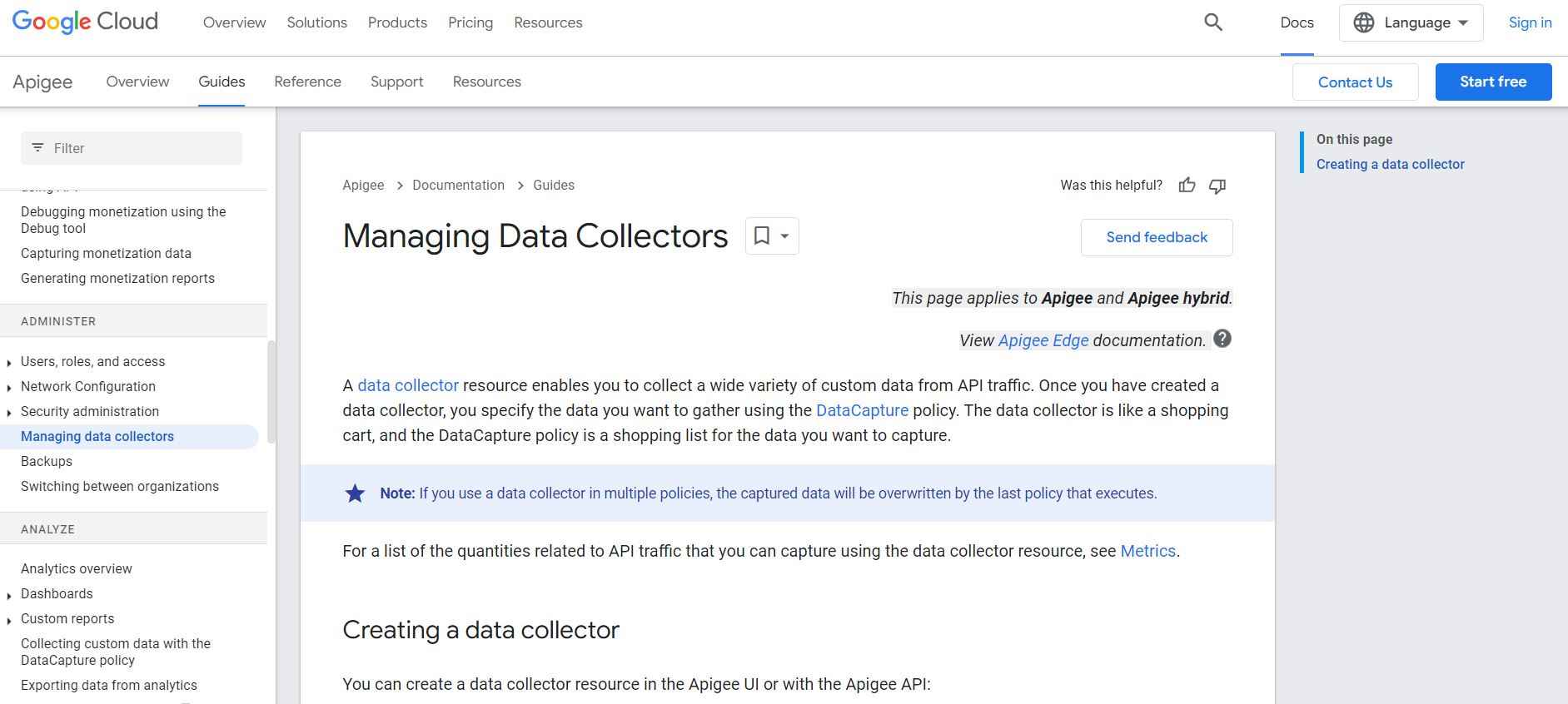Click the Send feedback button
1568x704 pixels.
coord(1157,237)
